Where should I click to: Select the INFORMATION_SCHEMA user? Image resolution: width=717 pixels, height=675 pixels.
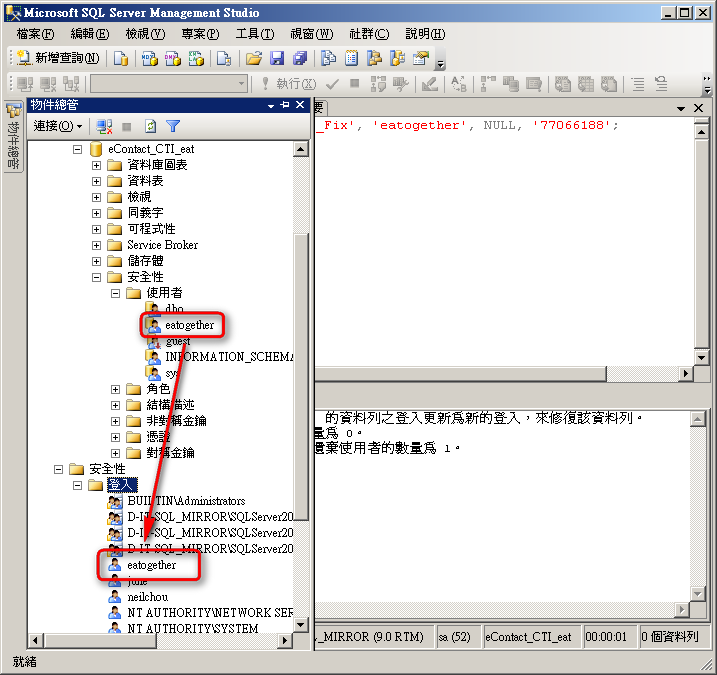coord(229,357)
